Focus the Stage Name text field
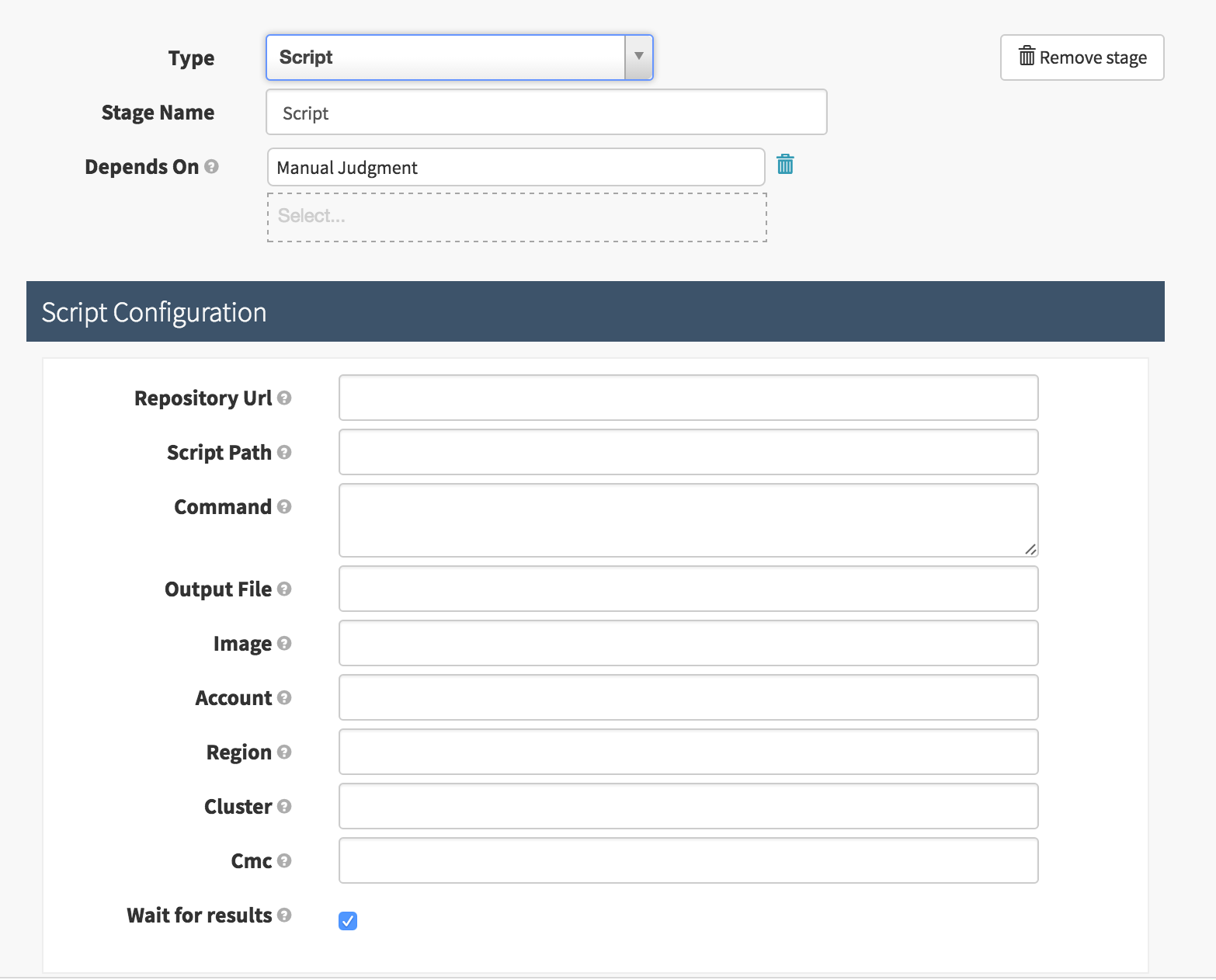The width and height of the screenshot is (1216, 980). (x=546, y=113)
